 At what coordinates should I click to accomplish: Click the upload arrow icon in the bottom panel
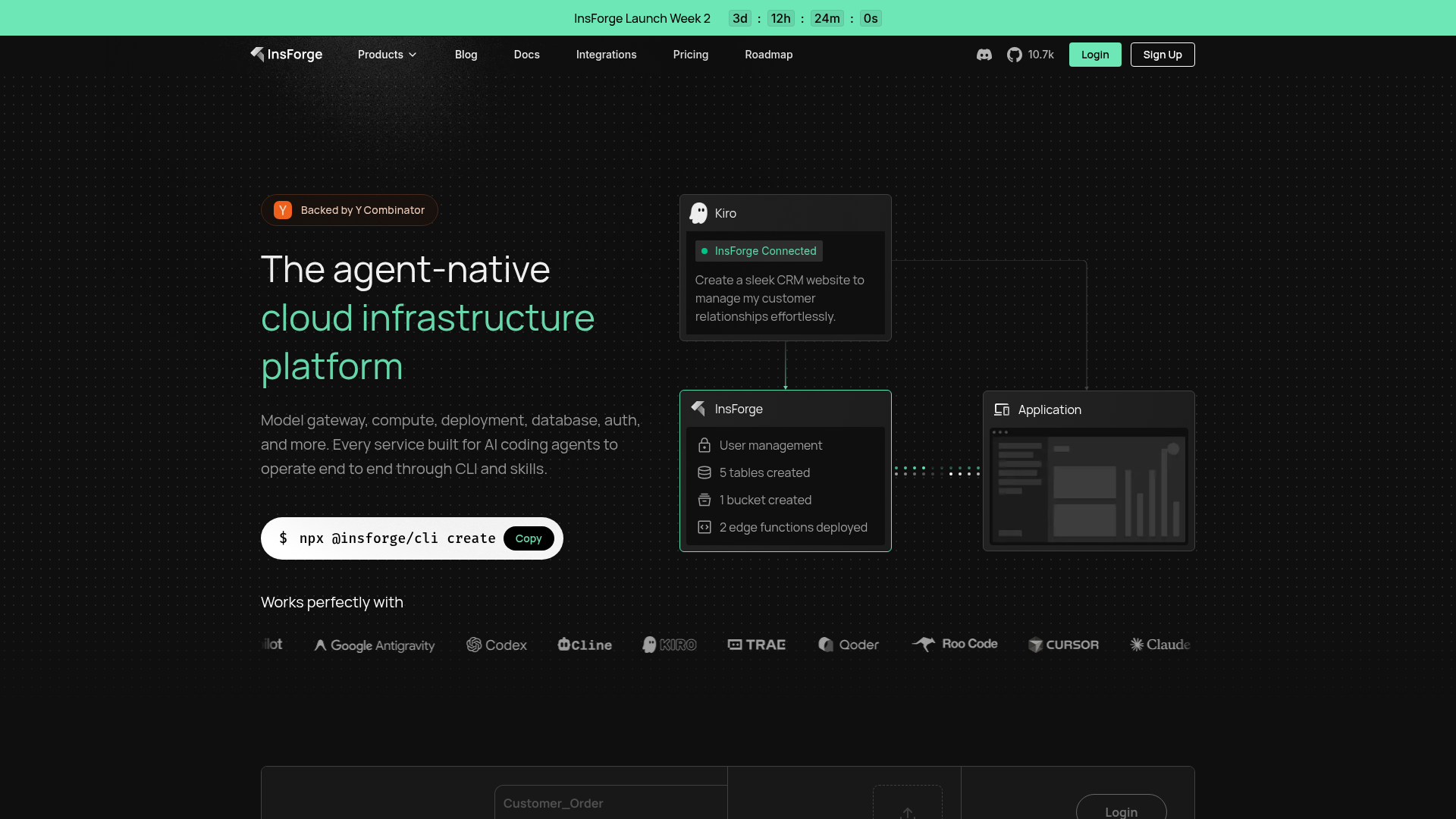coord(908,813)
